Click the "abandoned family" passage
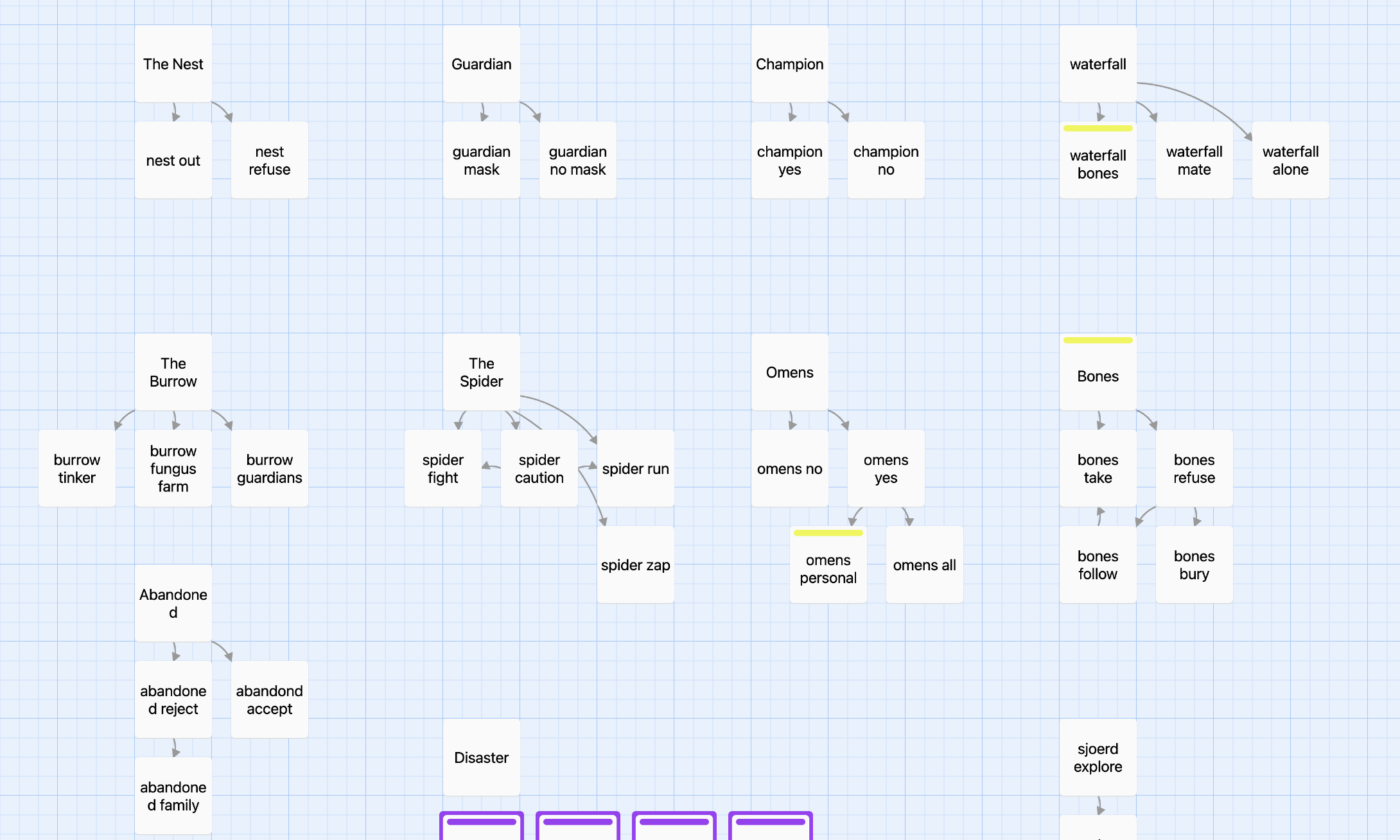Image resolution: width=1400 pixels, height=840 pixels. coord(173,796)
